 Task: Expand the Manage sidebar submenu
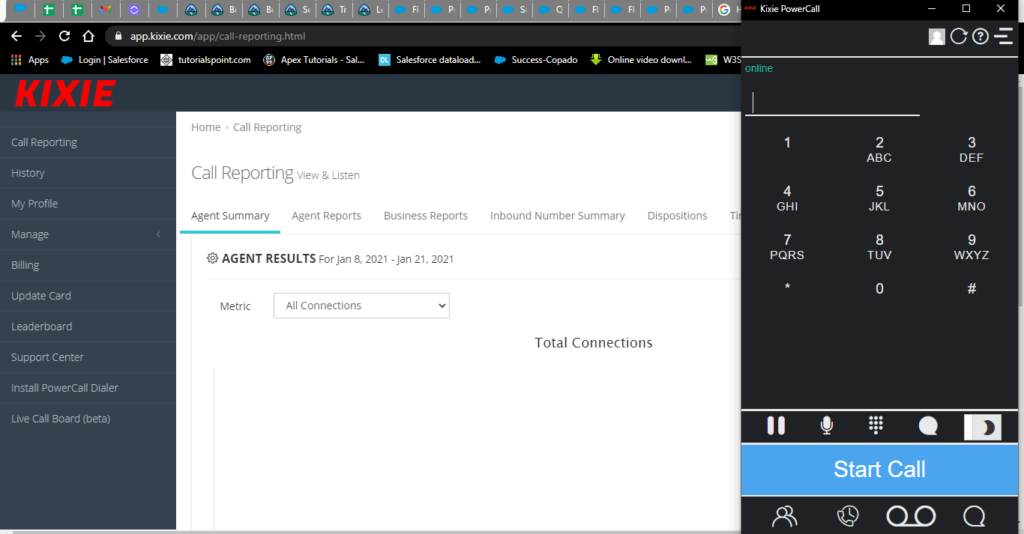click(88, 234)
